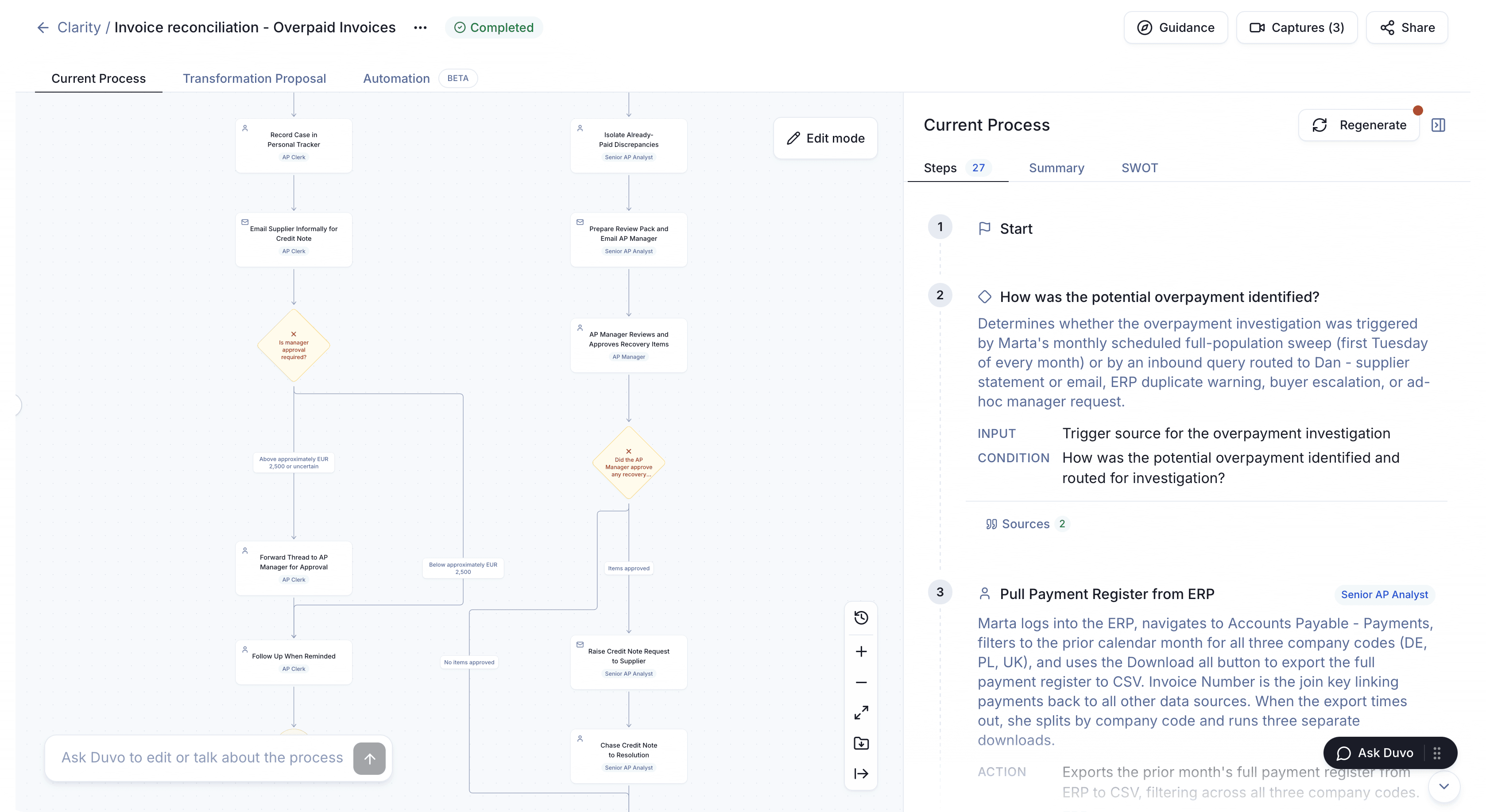Screen dimensions: 1486x812
Task: Click the person icon on Record Case node
Action: pos(245,128)
